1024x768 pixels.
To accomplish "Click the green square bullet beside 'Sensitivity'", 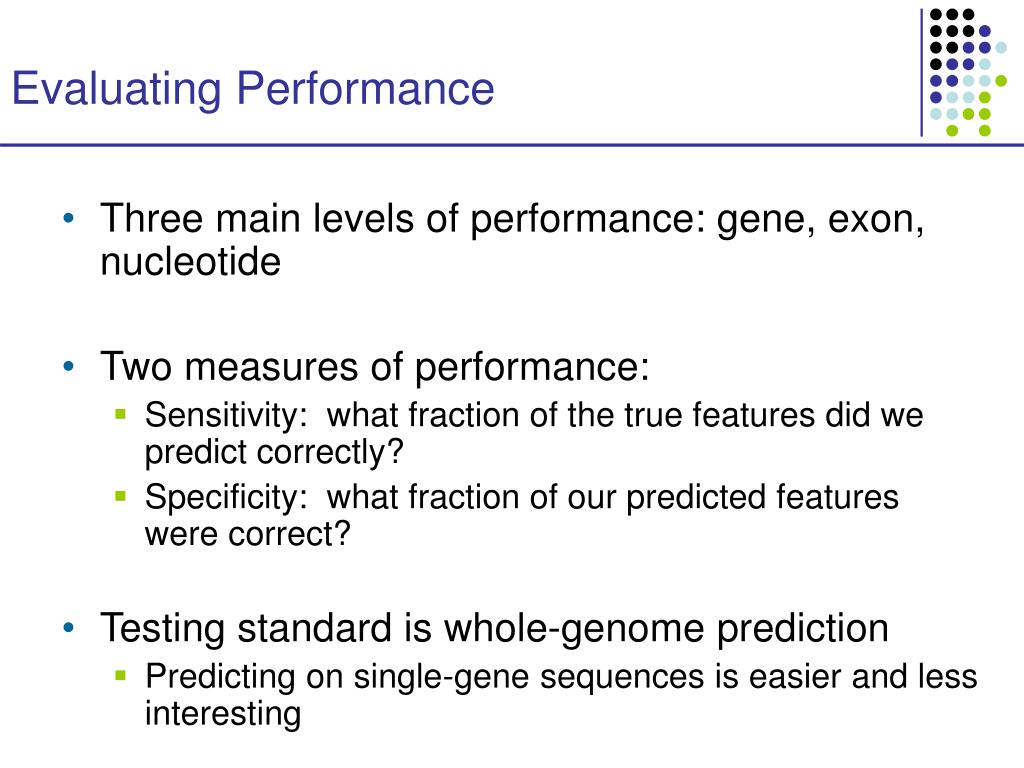I will pos(120,413).
